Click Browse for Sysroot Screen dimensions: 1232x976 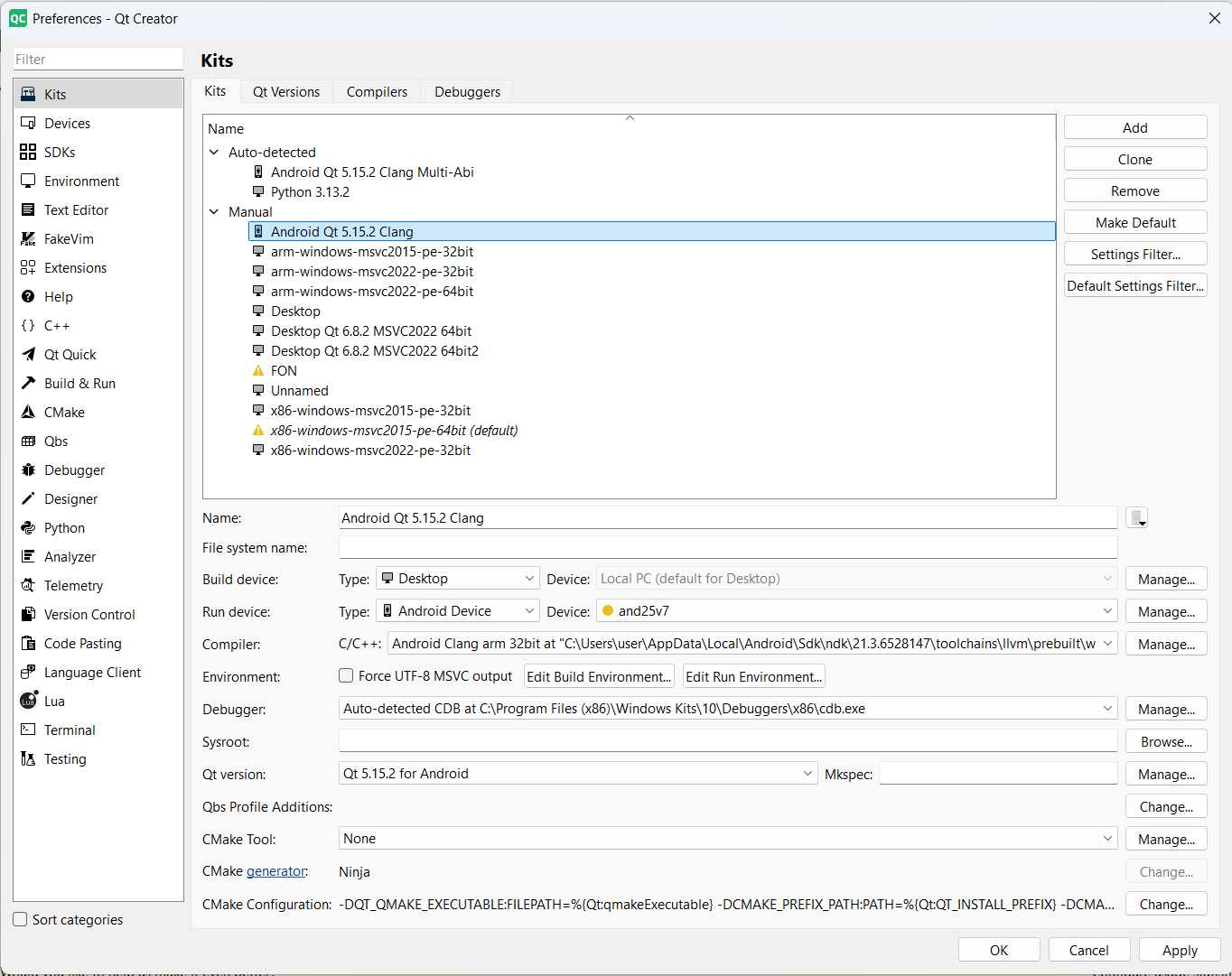click(x=1166, y=741)
